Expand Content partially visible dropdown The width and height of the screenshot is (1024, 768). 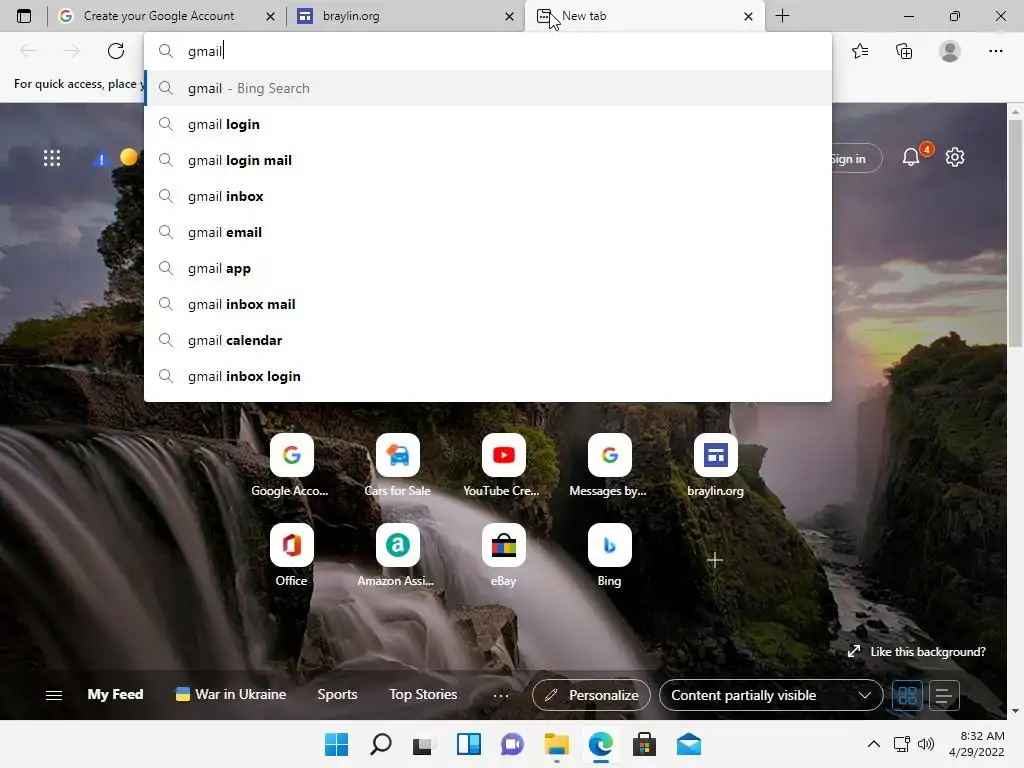(x=771, y=695)
